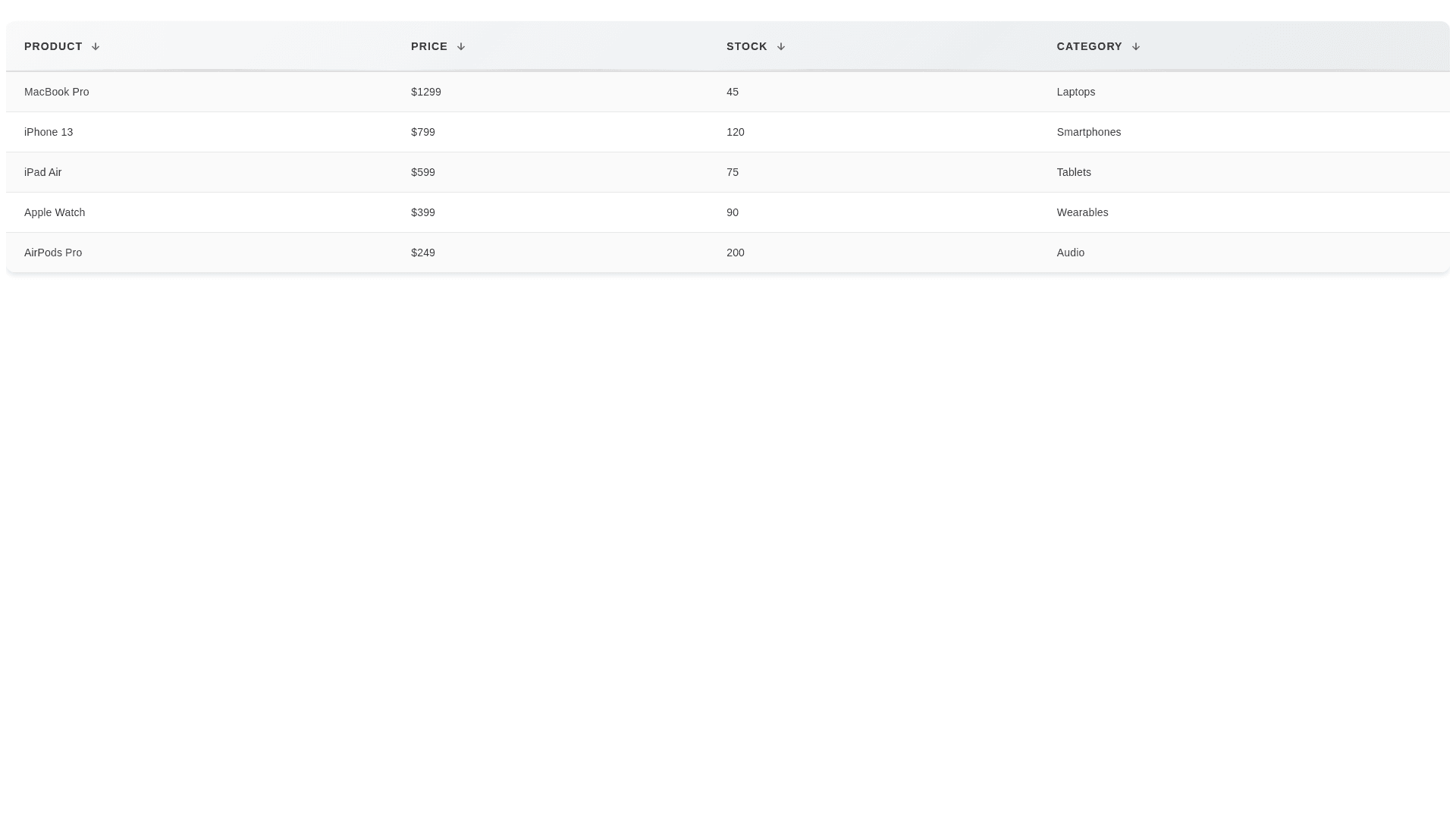Click the $799 price cell

point(423,133)
